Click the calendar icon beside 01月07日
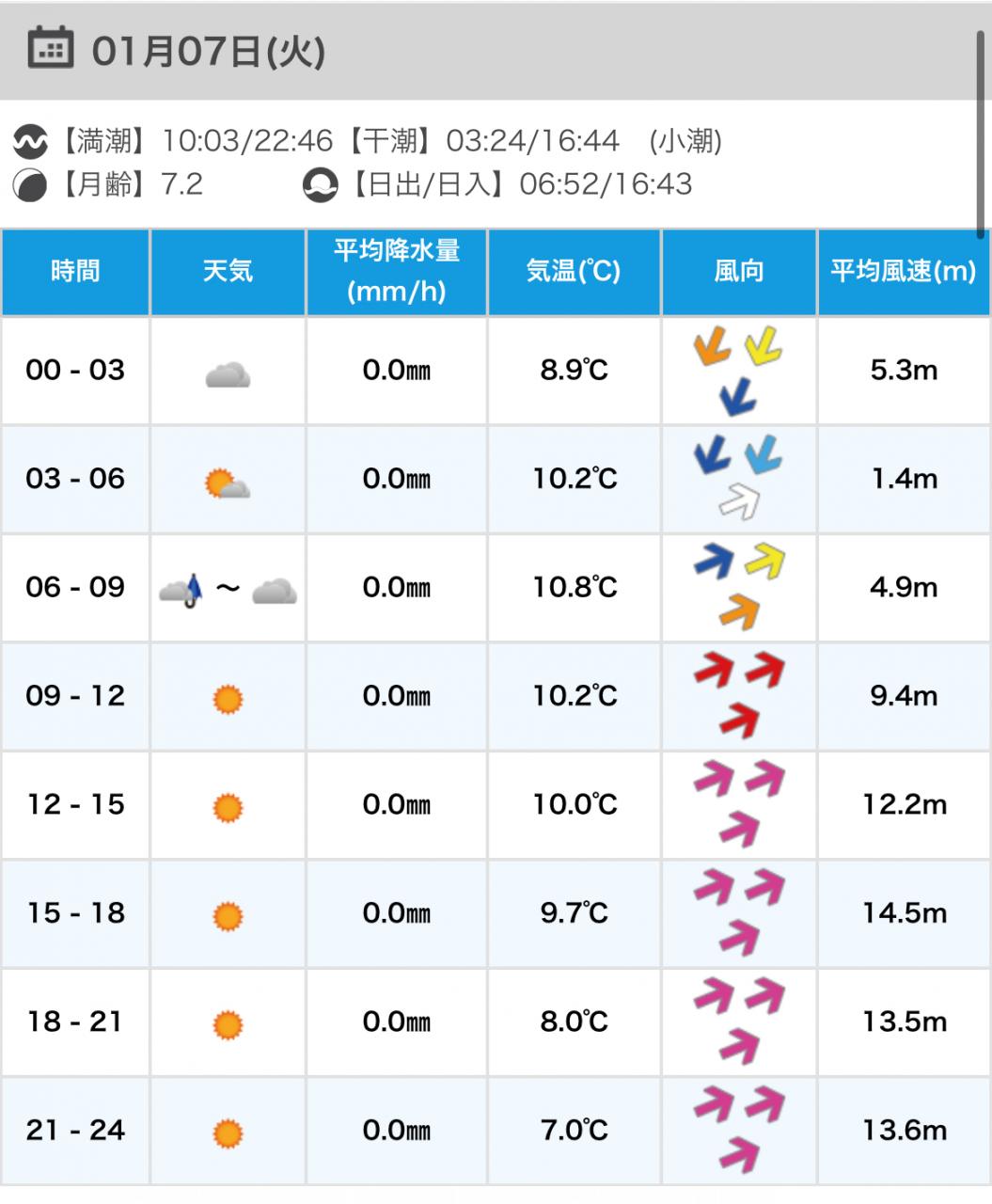 pyautogui.click(x=51, y=48)
